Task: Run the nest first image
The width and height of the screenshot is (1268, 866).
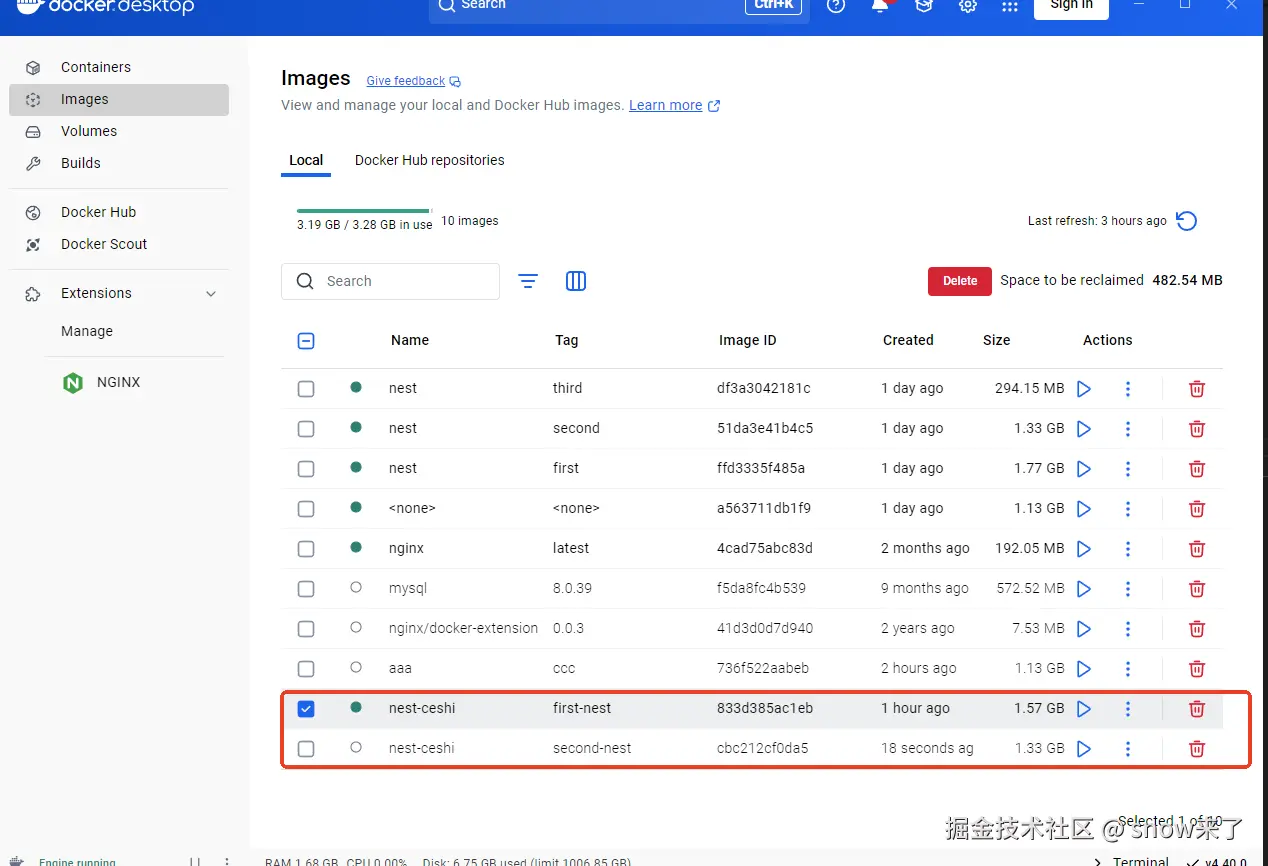Action: point(1083,469)
